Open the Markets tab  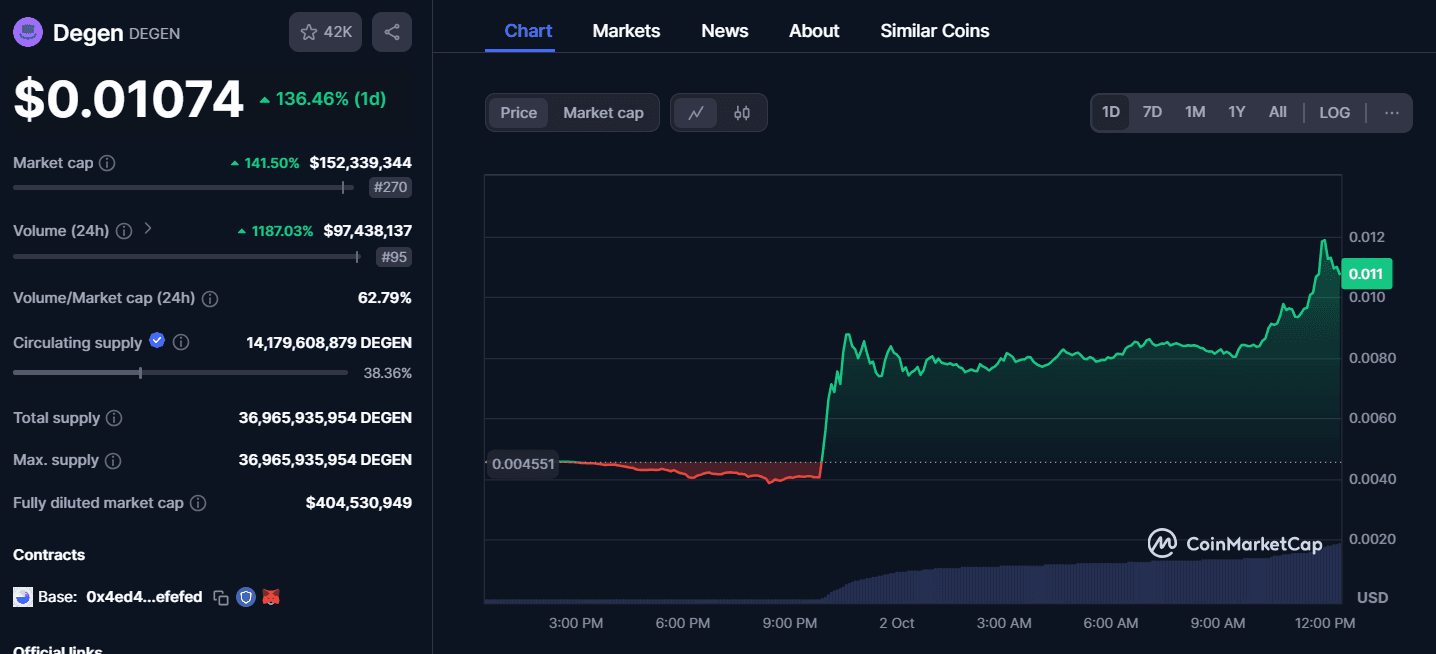626,31
